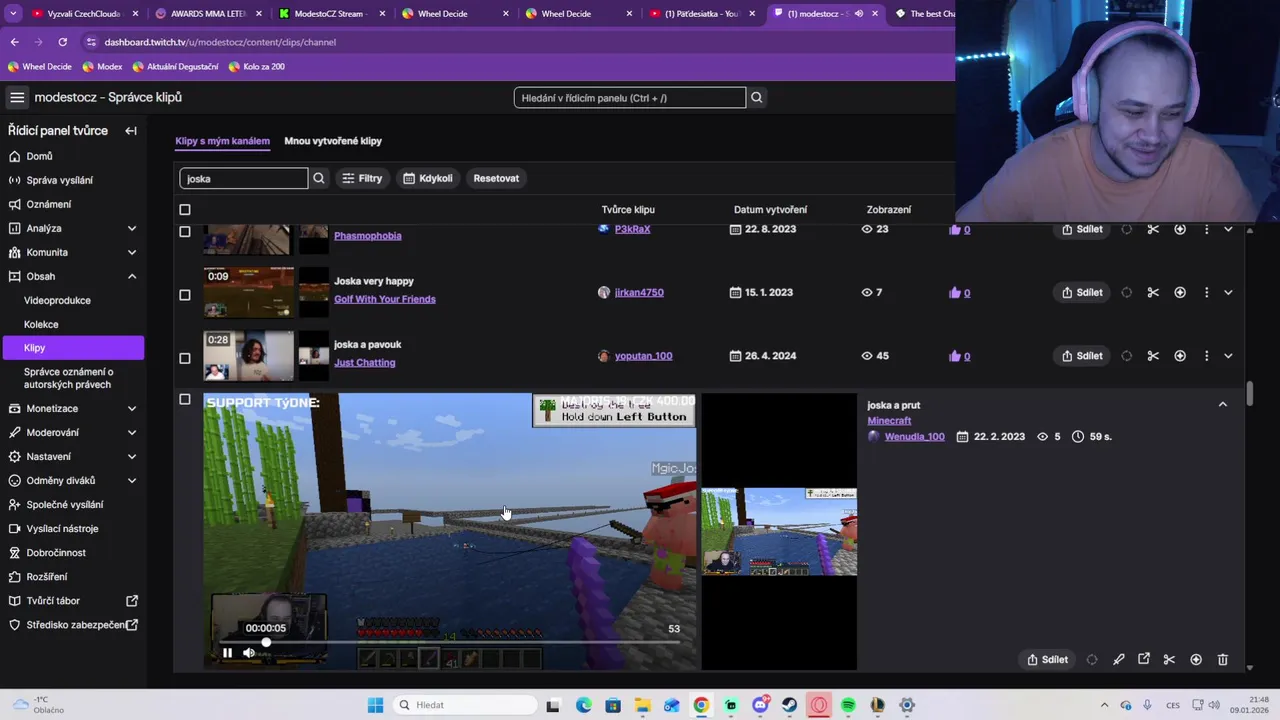Open the three-dot menu for joska a pavouk

(x=1206, y=356)
